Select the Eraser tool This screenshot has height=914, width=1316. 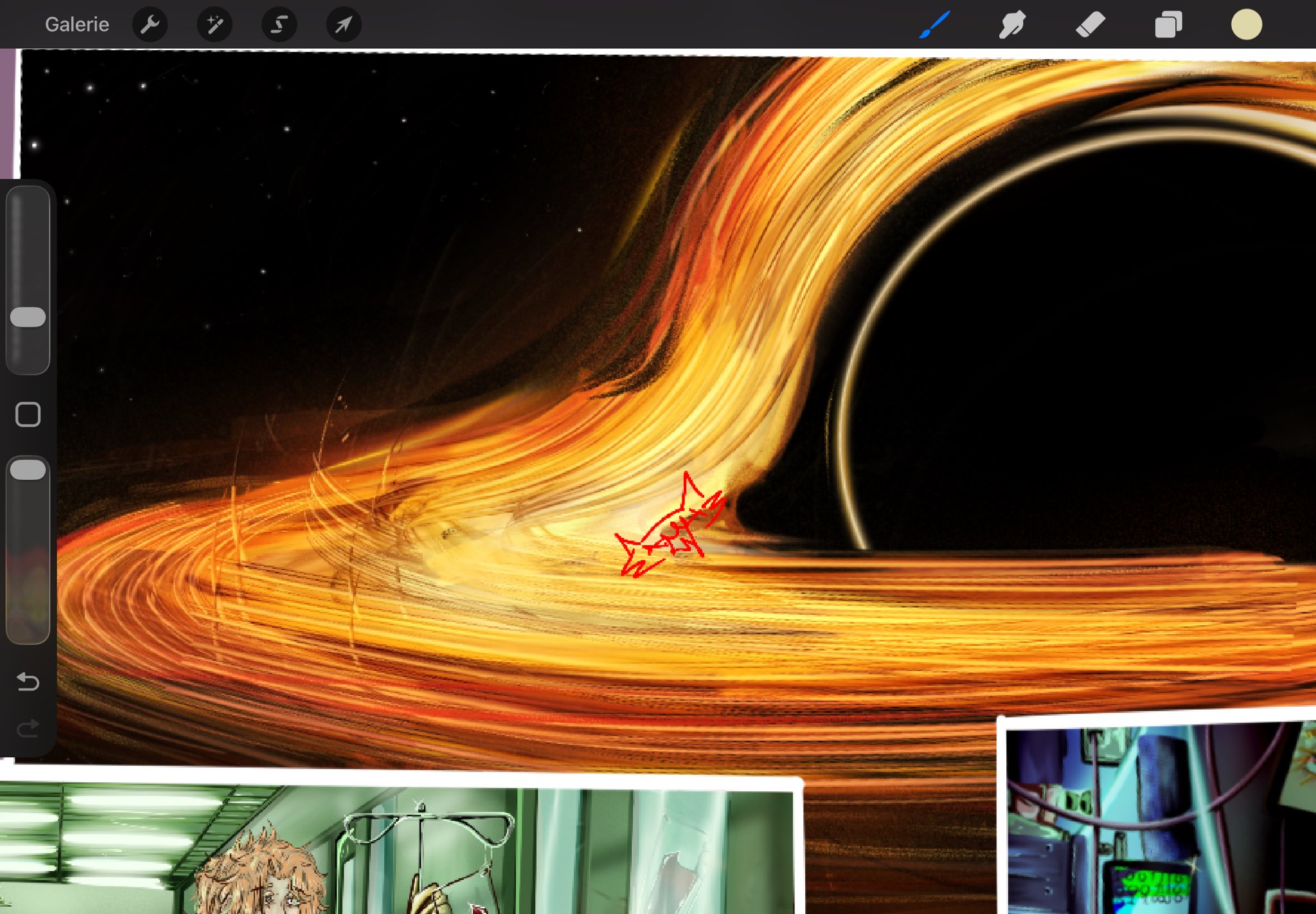1090,24
